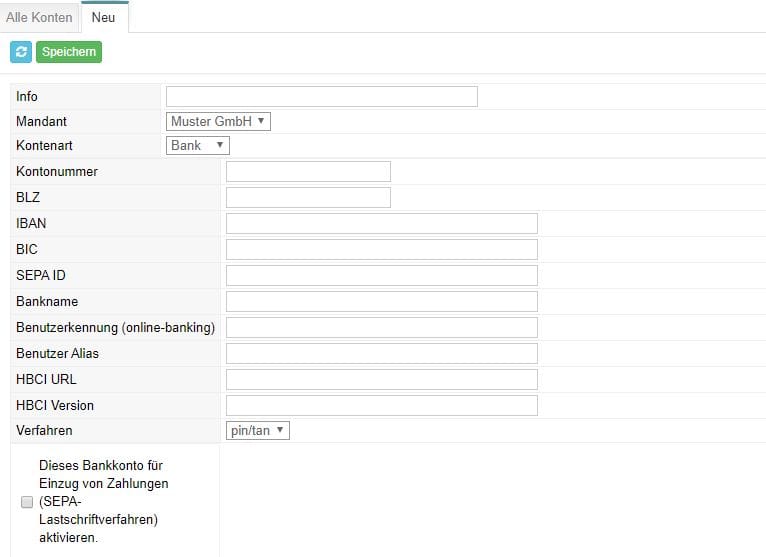Save the account with Speichern
Image resolution: width=766 pixels, height=557 pixels.
tap(69, 52)
